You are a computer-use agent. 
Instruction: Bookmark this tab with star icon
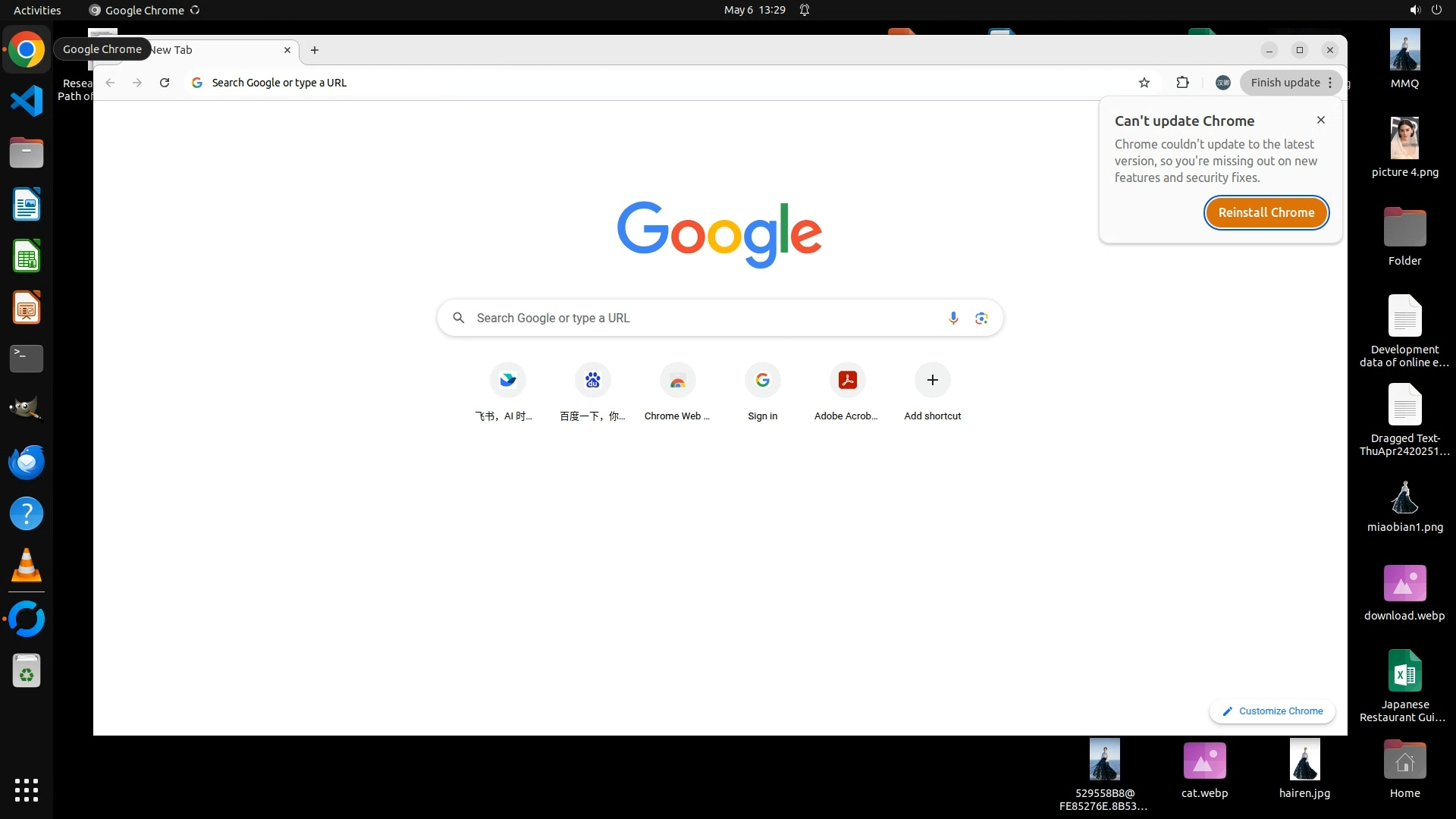click(x=1144, y=83)
